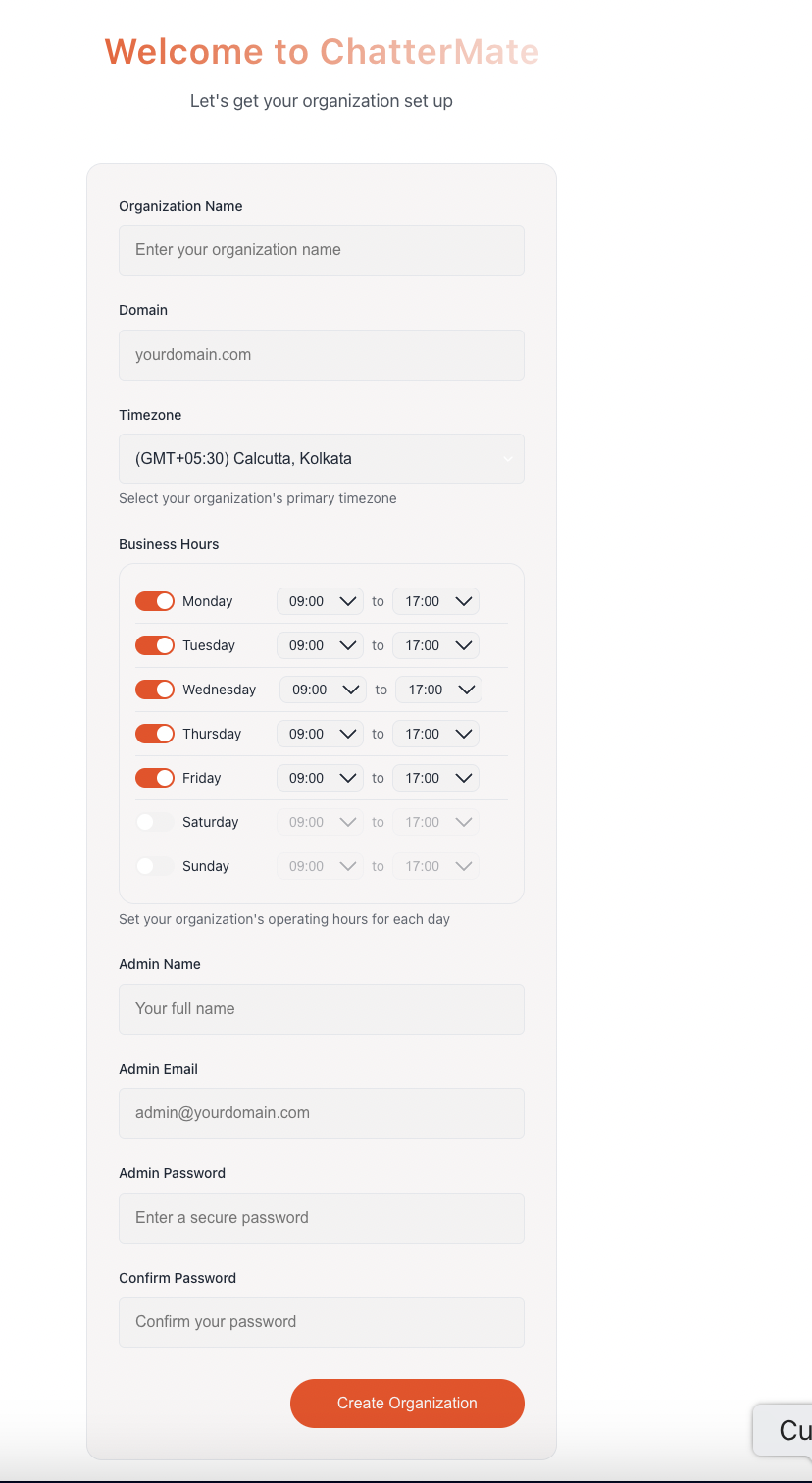812x1483 pixels.
Task: Turn off the Tuesday toggle
Action: [x=154, y=644]
